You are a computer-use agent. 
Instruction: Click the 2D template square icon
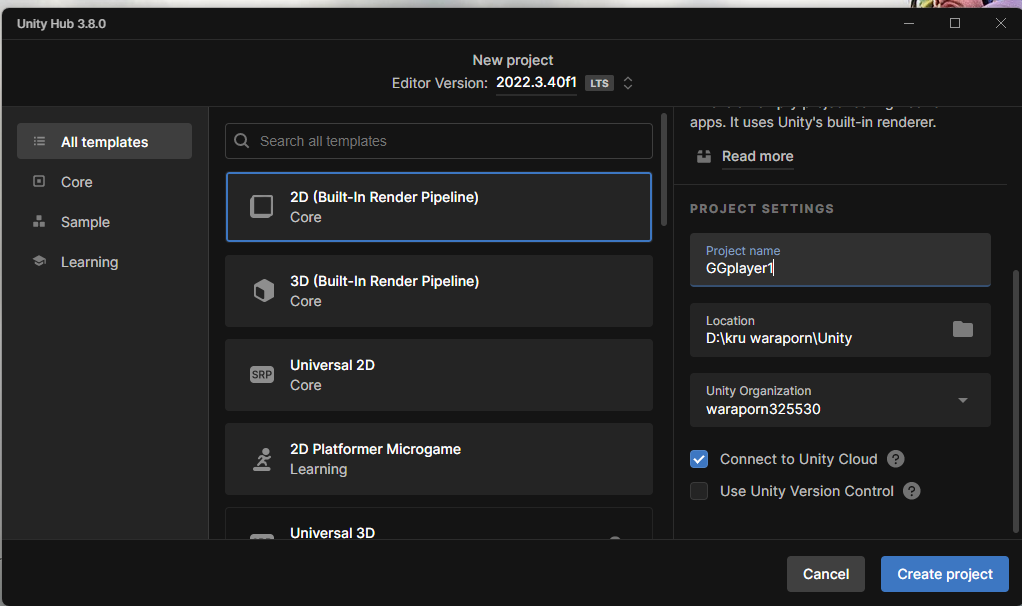click(x=261, y=207)
